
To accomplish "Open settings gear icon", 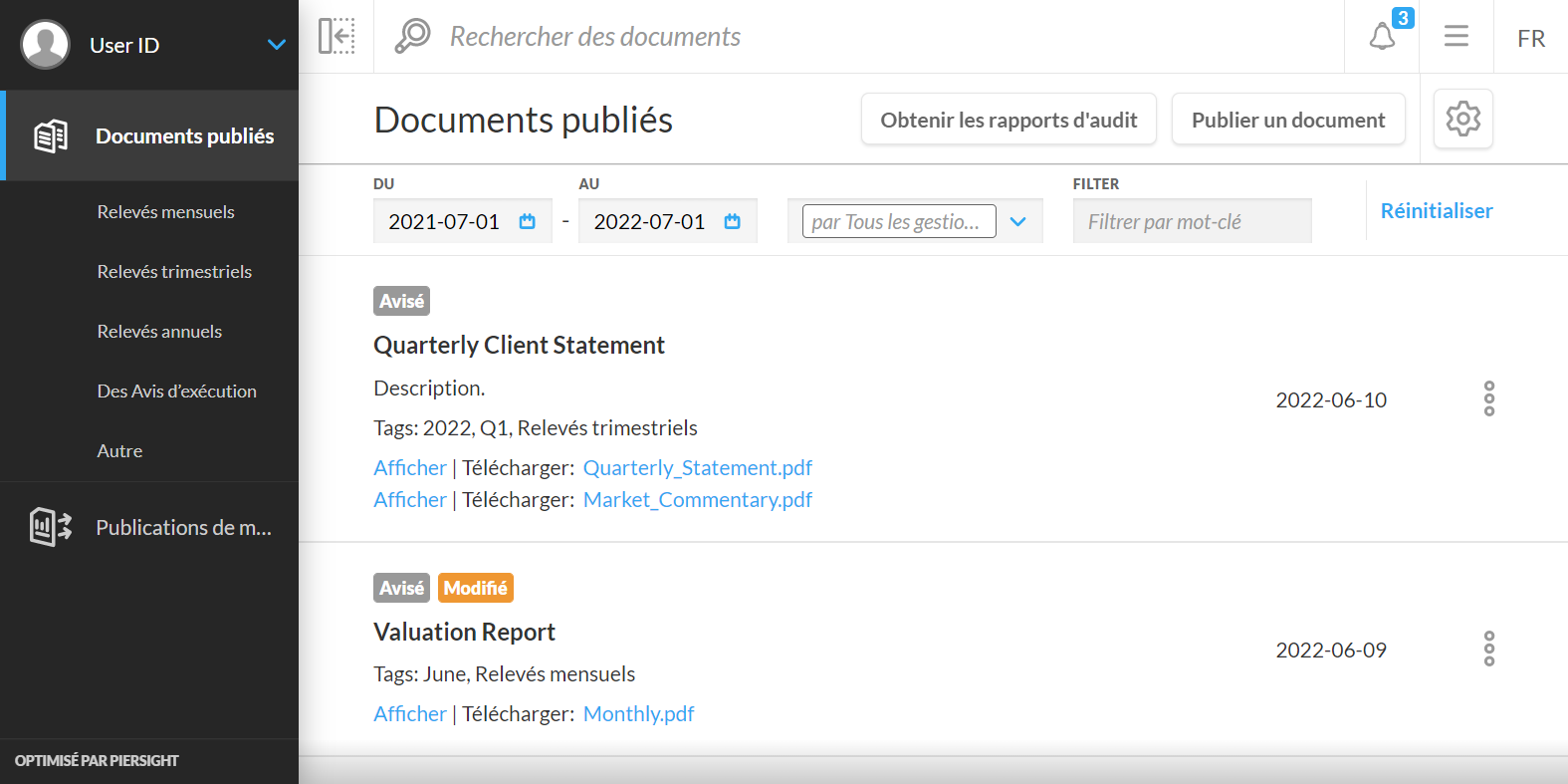I will [1462, 120].
